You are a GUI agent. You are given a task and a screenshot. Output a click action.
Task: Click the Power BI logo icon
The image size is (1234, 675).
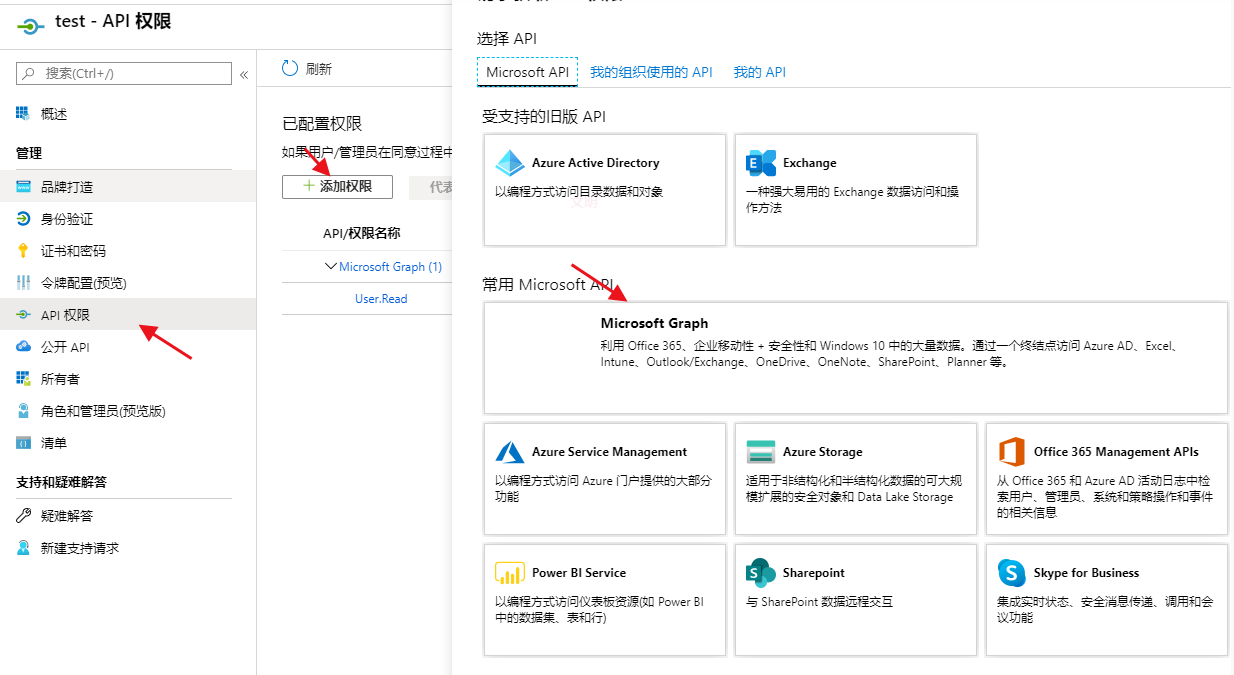pyautogui.click(x=510, y=573)
